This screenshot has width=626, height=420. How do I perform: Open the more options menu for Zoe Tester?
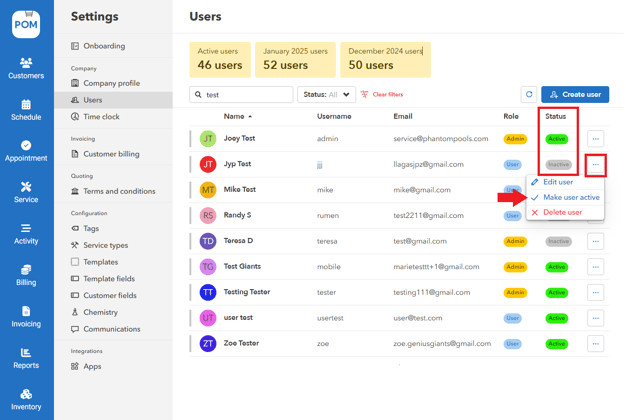(x=595, y=343)
